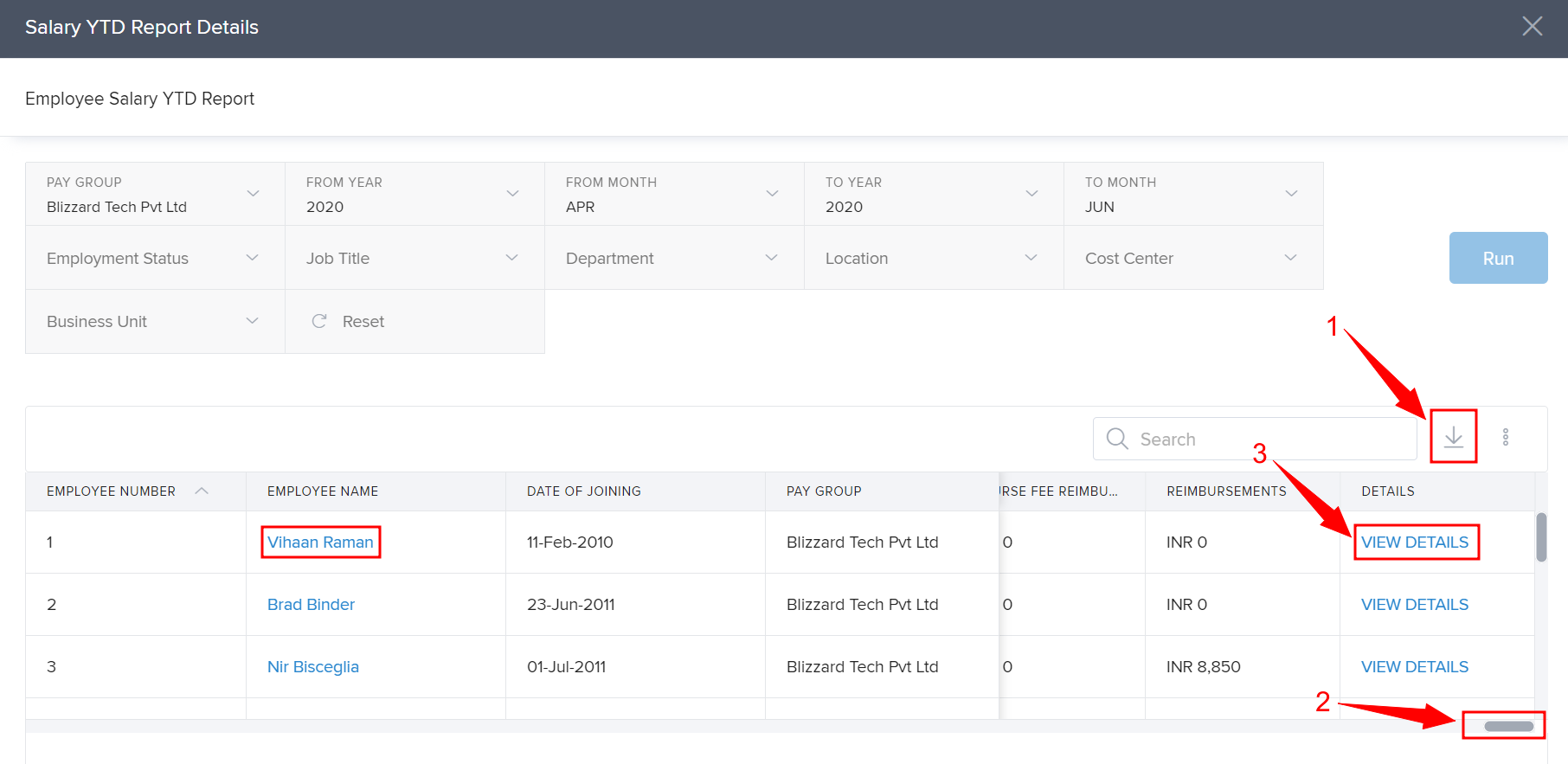Open the To Month dropdown
This screenshot has height=764, width=1568.
pos(1193,194)
